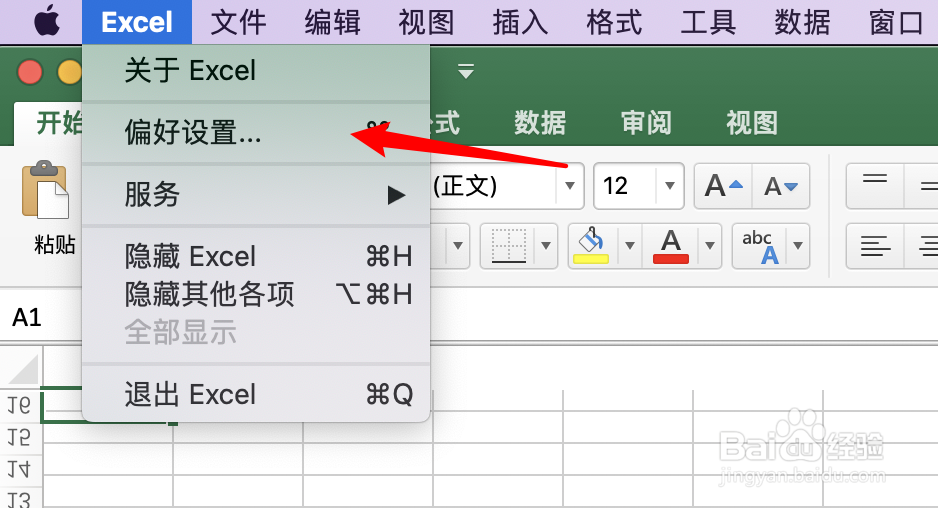
Task: Select row header 15
Action: pos(20,437)
